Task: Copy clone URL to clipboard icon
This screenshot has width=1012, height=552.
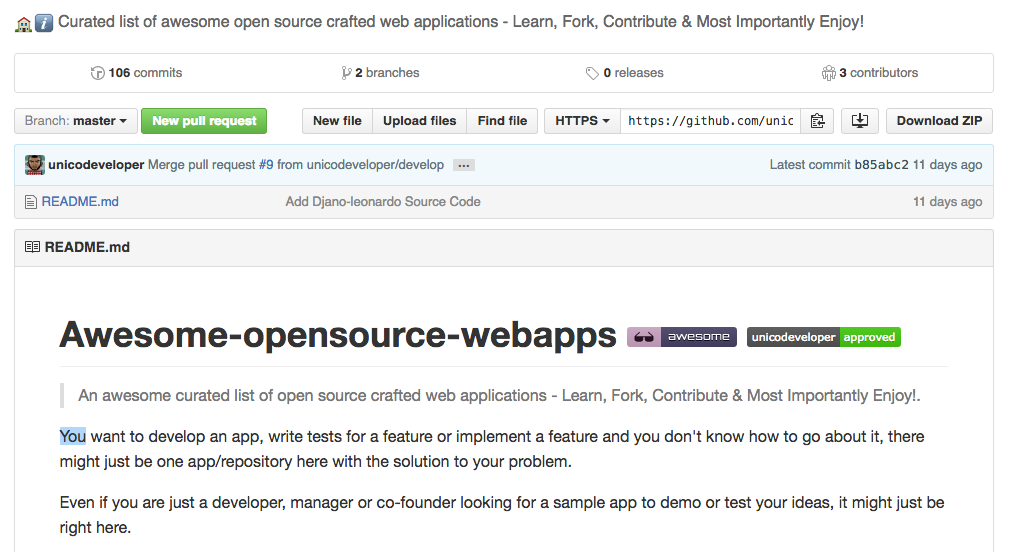Action: pos(817,121)
